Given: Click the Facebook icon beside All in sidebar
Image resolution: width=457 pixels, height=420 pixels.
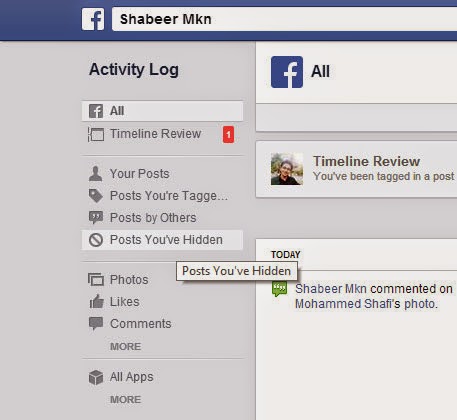Looking at the screenshot, I should (x=96, y=111).
